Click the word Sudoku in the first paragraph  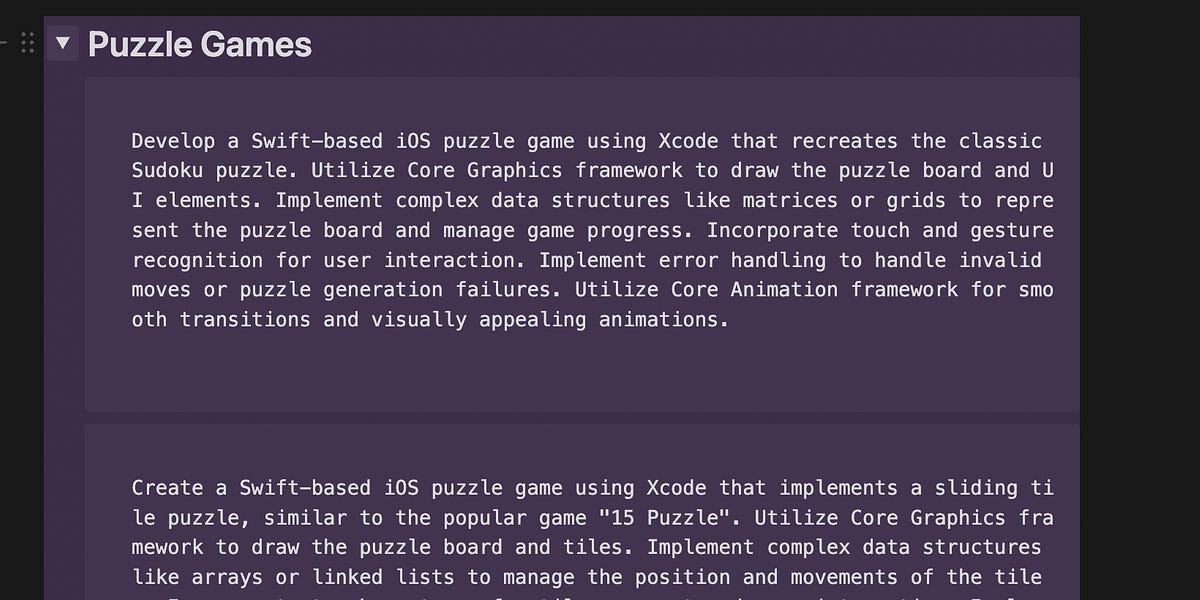(x=167, y=170)
